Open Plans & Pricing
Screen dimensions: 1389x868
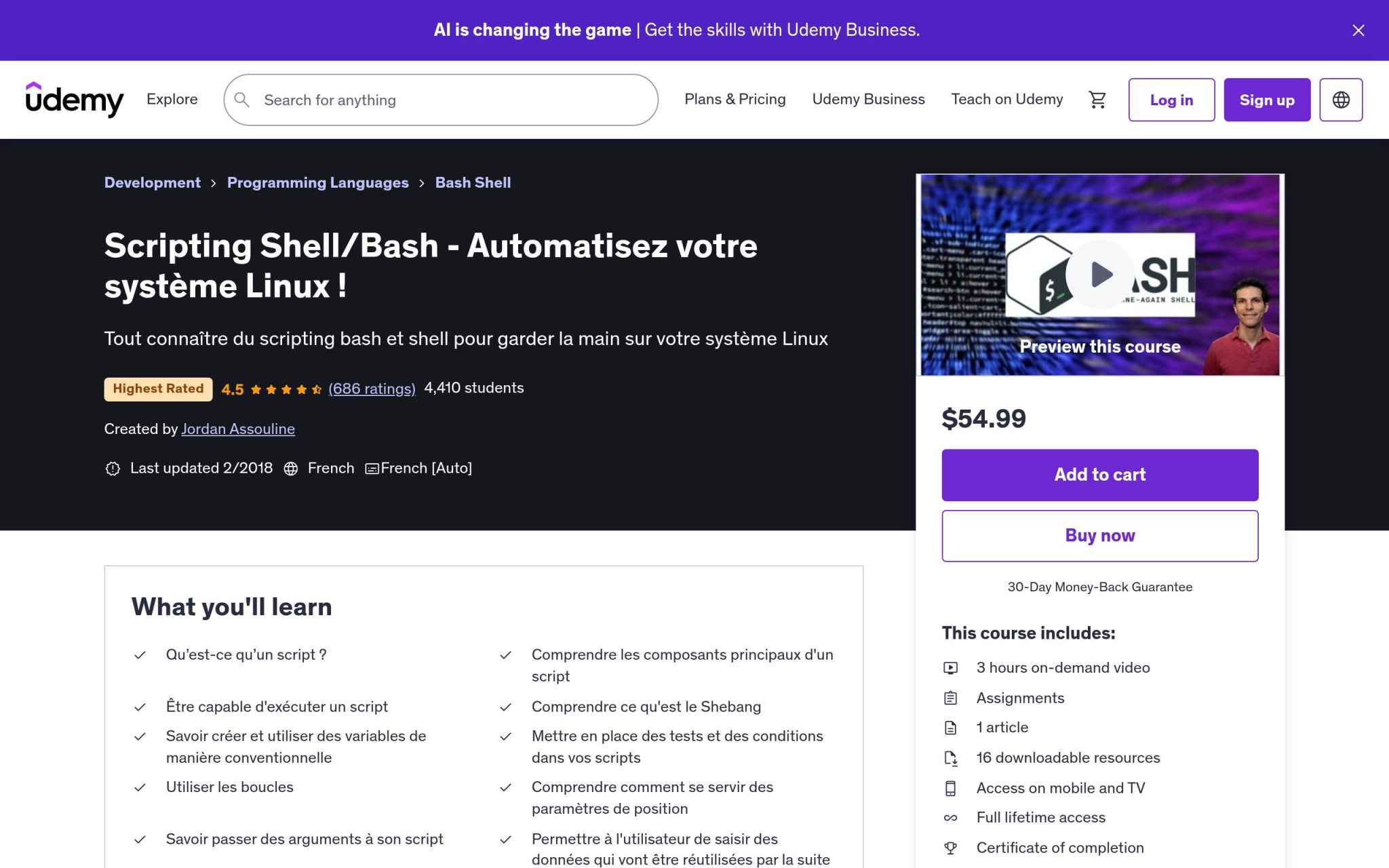point(735,99)
